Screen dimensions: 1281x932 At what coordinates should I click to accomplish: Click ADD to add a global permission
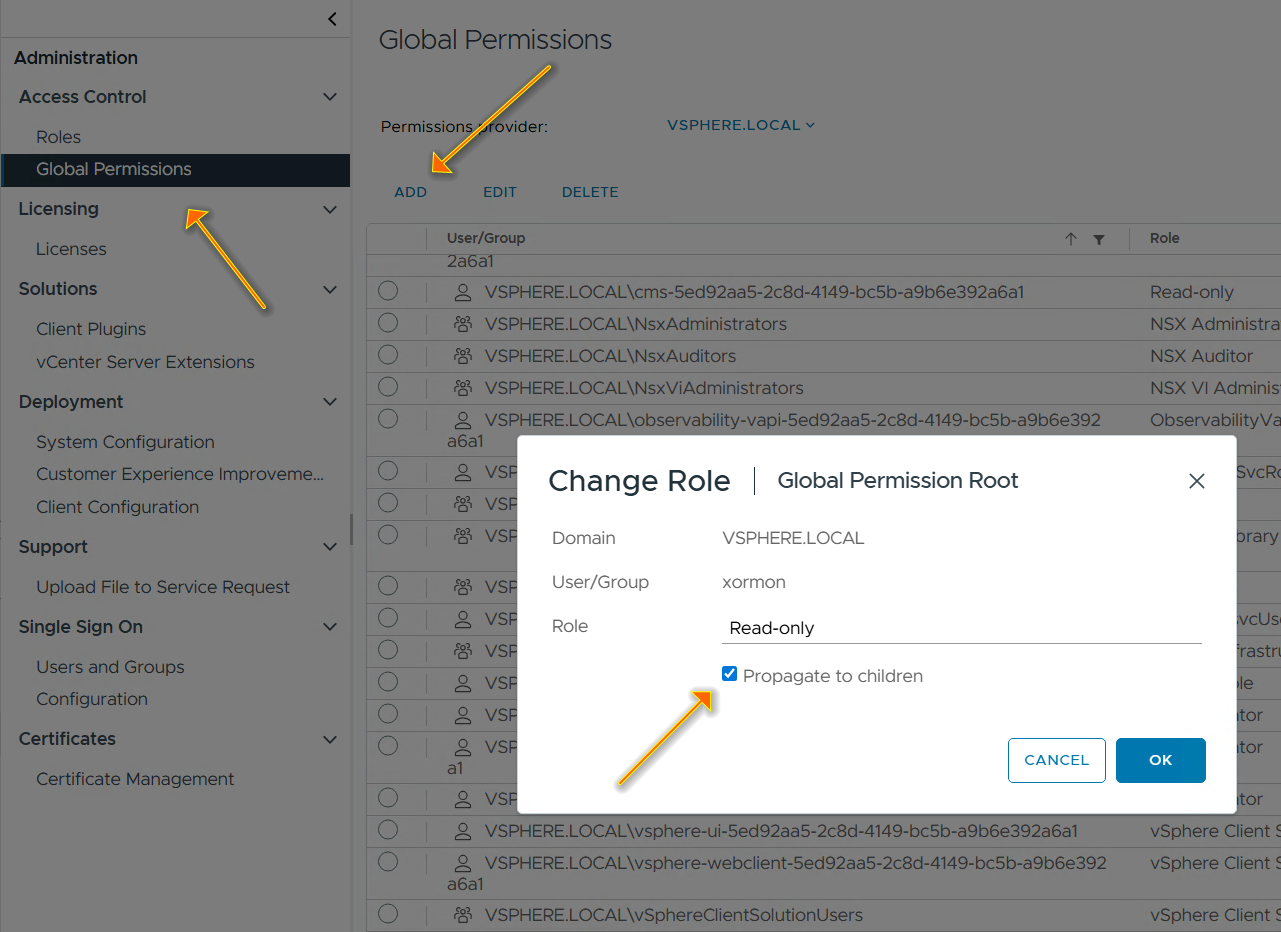410,192
